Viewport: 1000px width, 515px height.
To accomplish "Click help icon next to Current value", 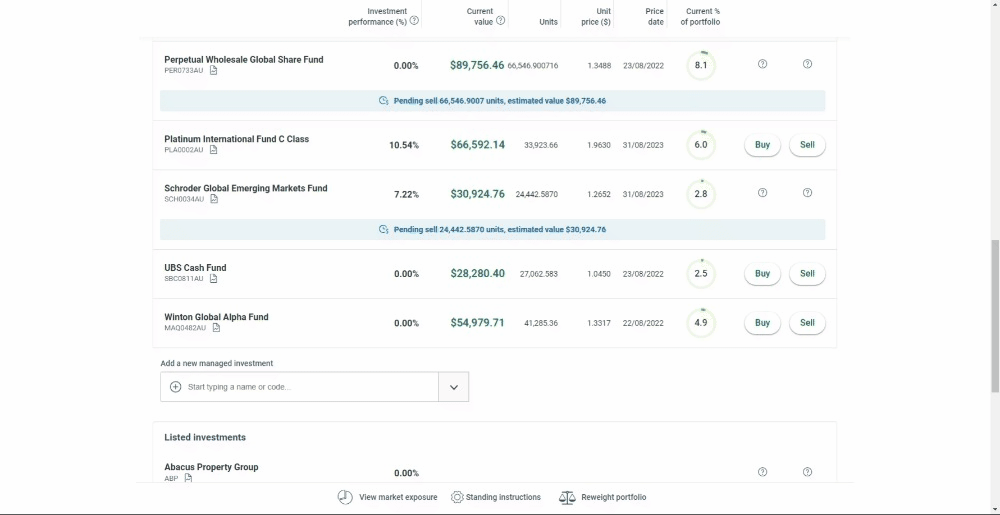I will [x=501, y=20].
